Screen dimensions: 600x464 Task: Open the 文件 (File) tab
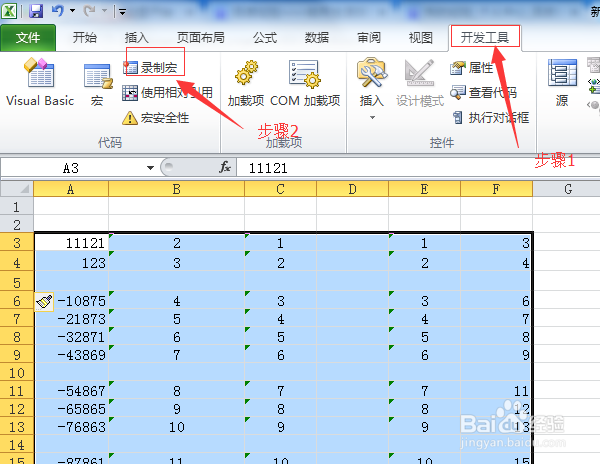28,37
